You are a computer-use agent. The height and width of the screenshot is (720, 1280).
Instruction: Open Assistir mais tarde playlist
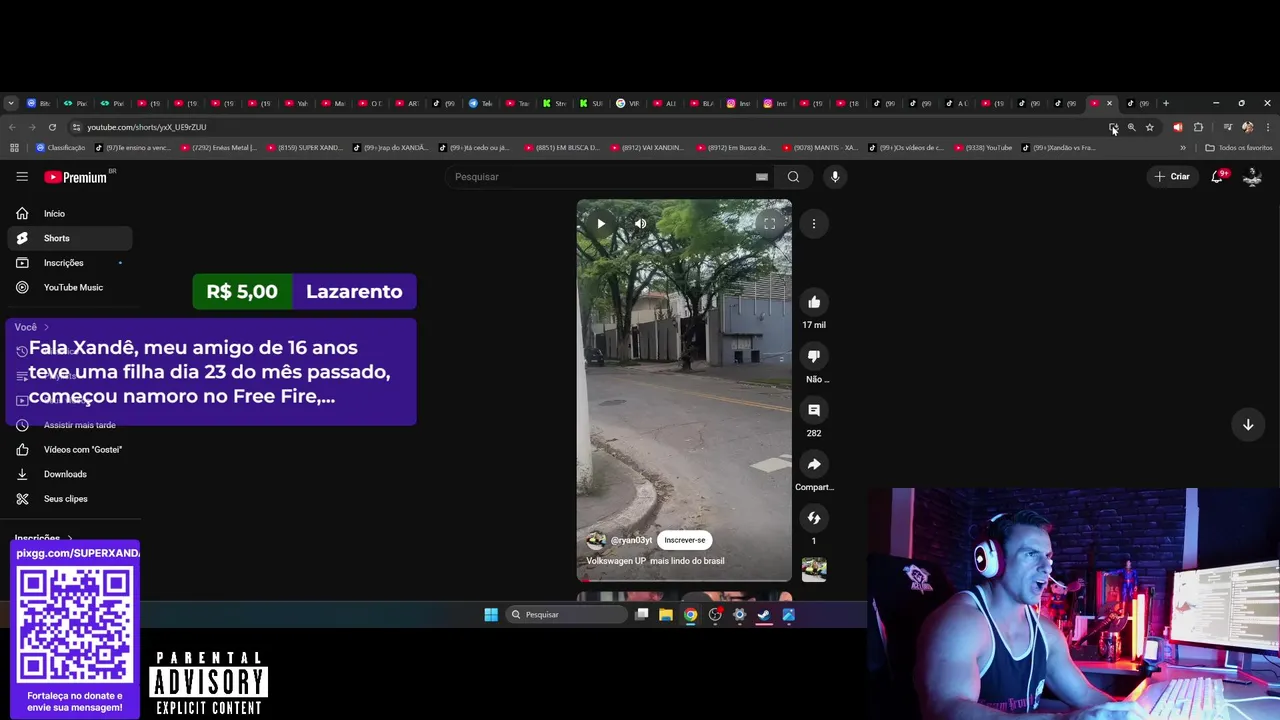click(69, 425)
